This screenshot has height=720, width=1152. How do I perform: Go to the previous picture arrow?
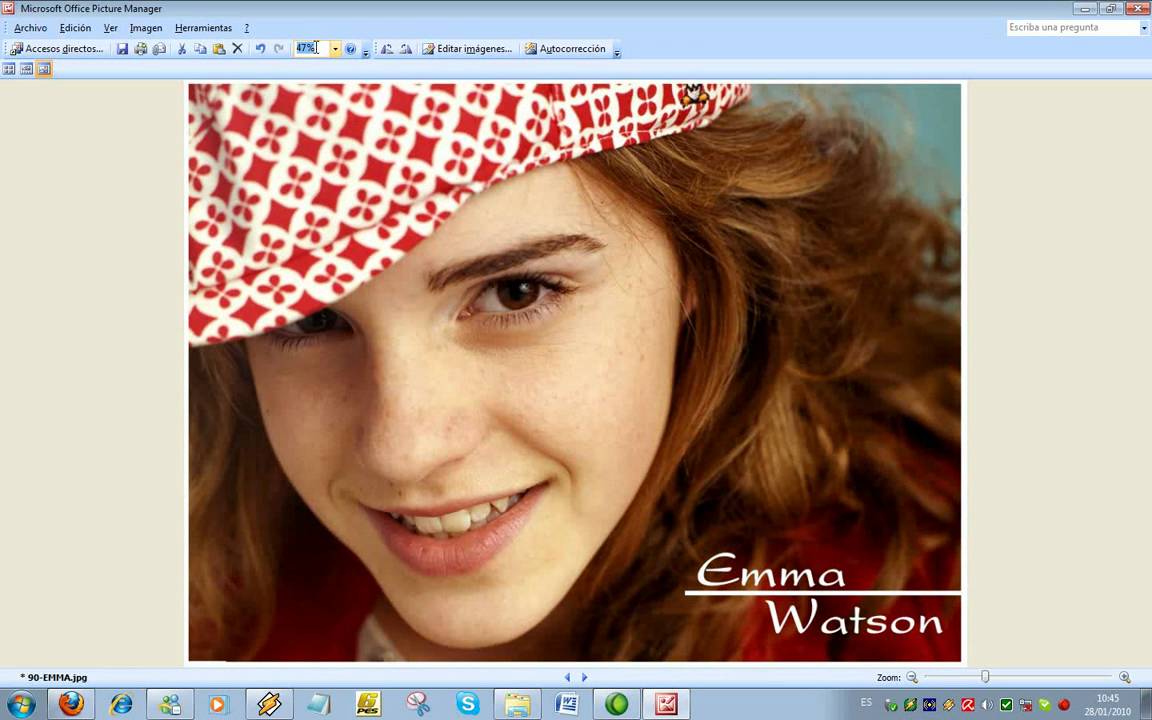coord(566,677)
